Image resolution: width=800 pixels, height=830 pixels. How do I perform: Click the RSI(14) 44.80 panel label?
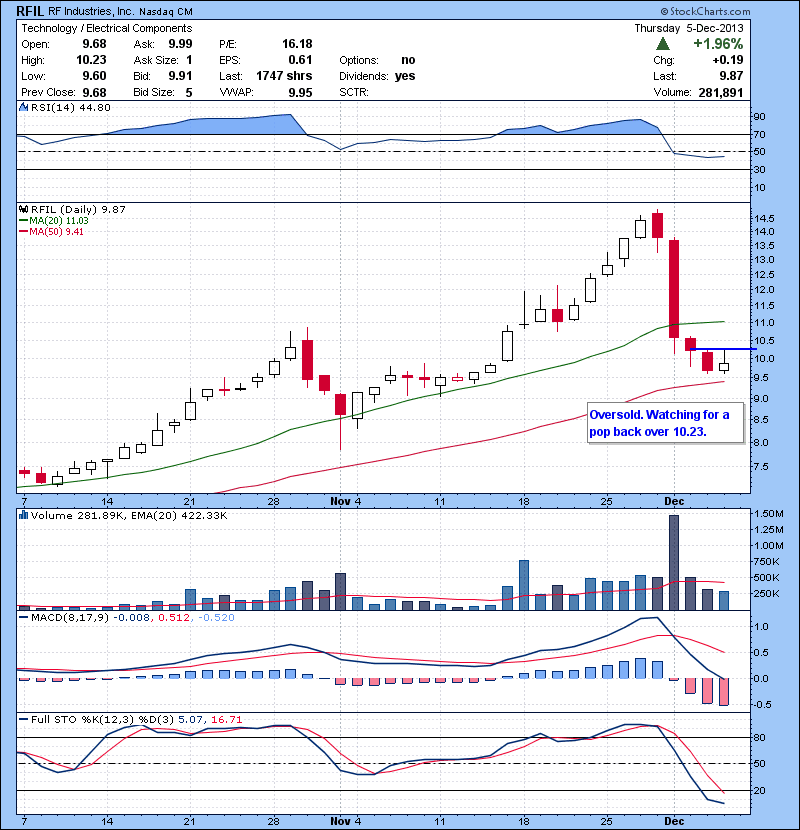pos(71,107)
